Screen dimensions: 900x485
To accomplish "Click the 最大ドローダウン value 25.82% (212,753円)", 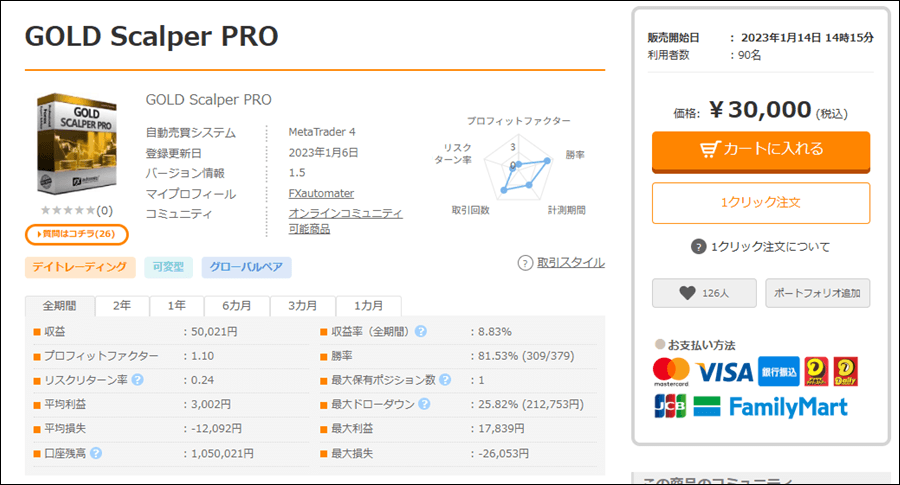I will 531,404.
